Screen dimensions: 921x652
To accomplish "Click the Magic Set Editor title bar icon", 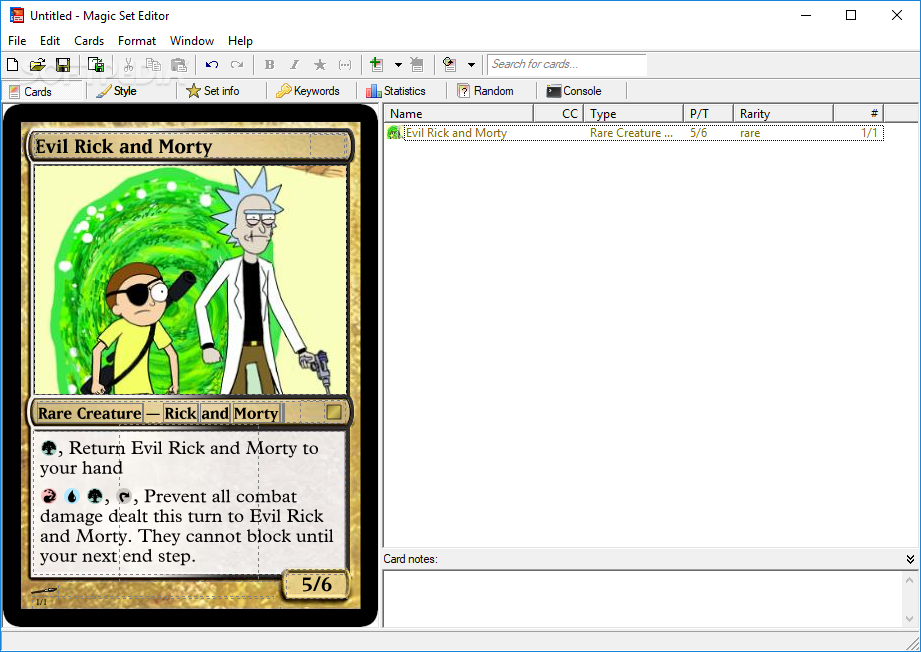I will pyautogui.click(x=16, y=15).
